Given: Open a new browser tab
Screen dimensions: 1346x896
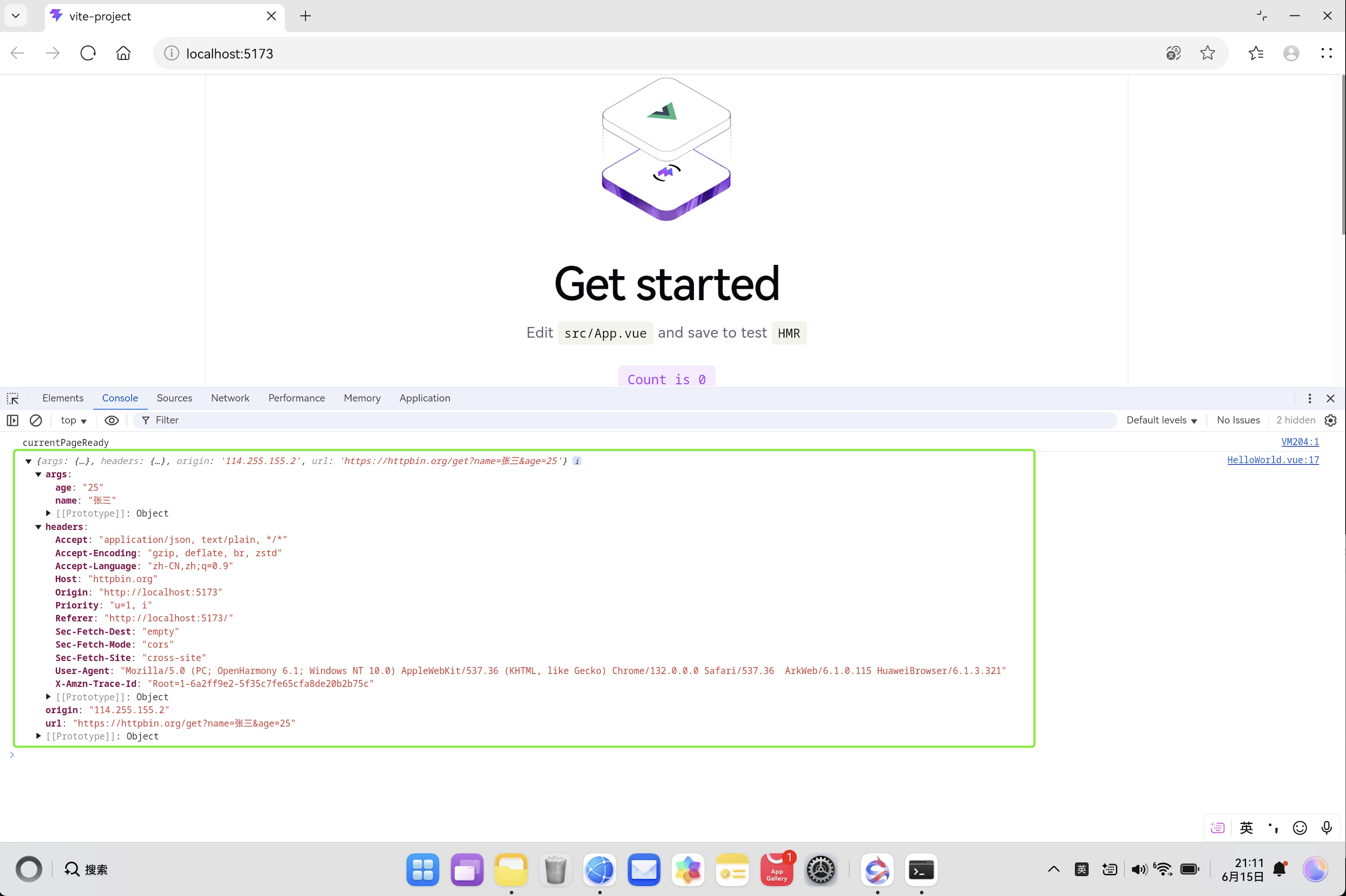Looking at the screenshot, I should (x=306, y=16).
